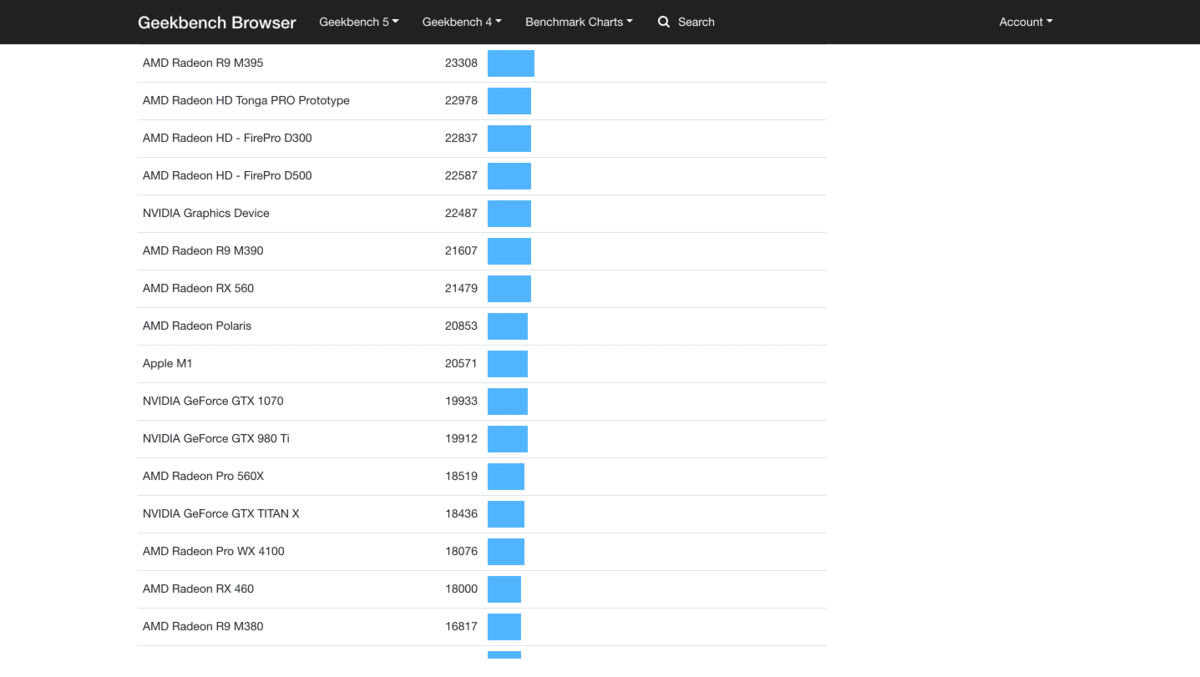Click the score value 21479
Image resolution: width=1200 pixels, height=677 pixels.
pos(461,288)
